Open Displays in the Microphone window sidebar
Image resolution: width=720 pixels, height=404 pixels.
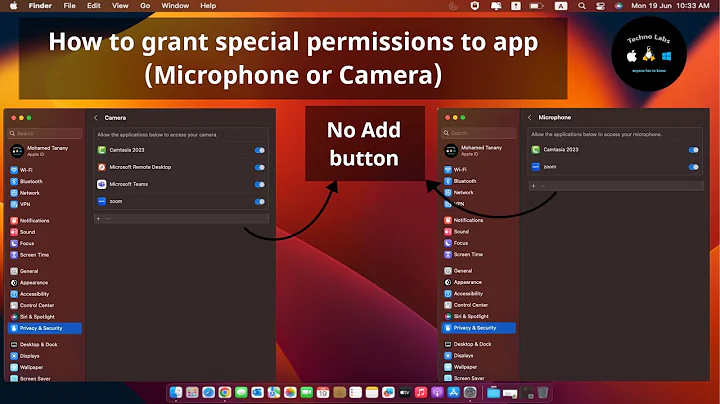[x=459, y=355]
